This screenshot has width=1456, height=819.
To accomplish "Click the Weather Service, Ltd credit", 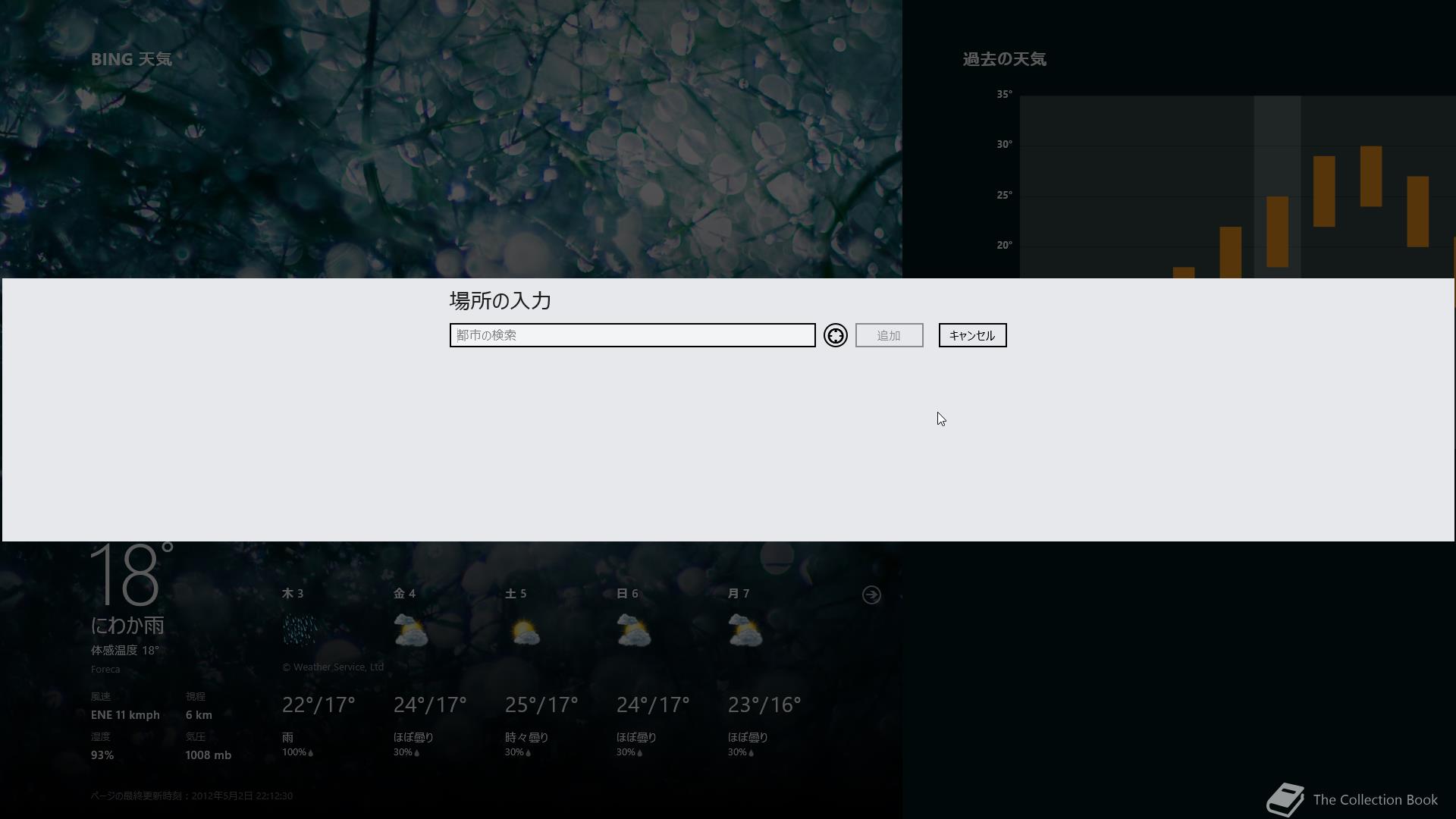I will [x=333, y=667].
